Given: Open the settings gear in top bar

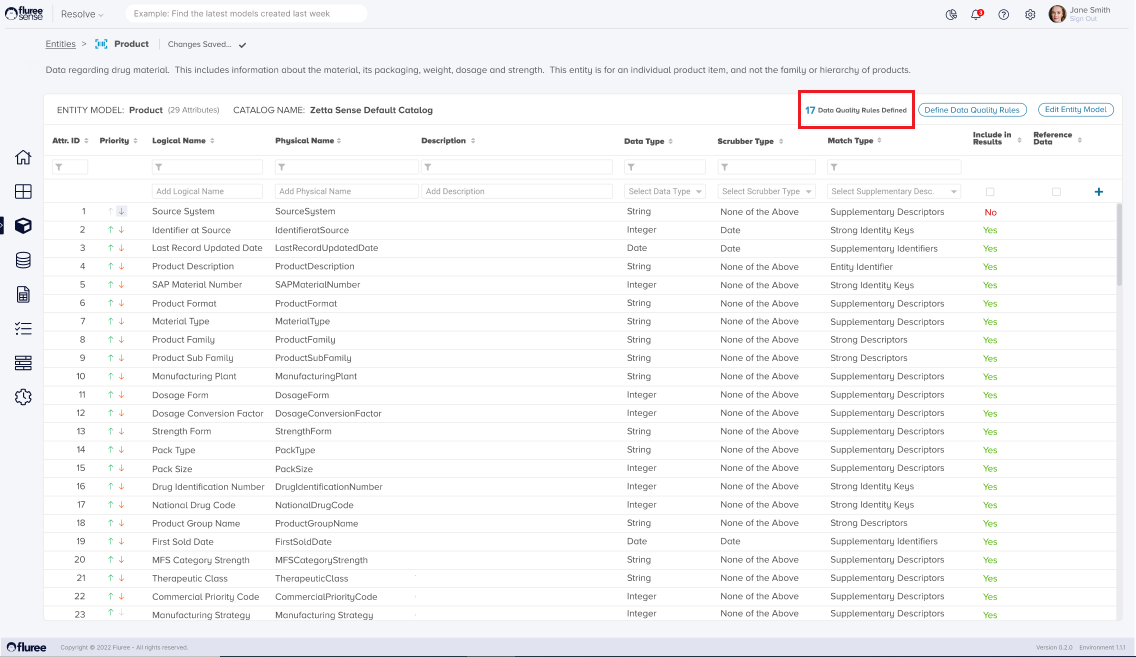Looking at the screenshot, I should coord(1030,15).
